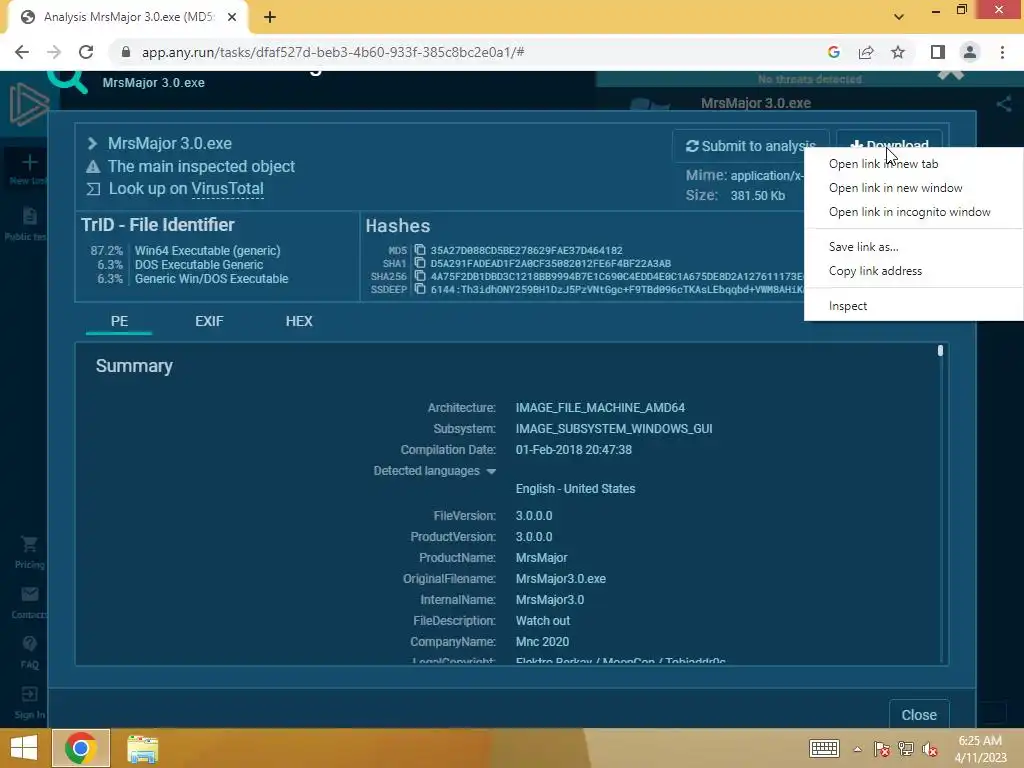Click the New task plus icon in sidebar

point(29,163)
